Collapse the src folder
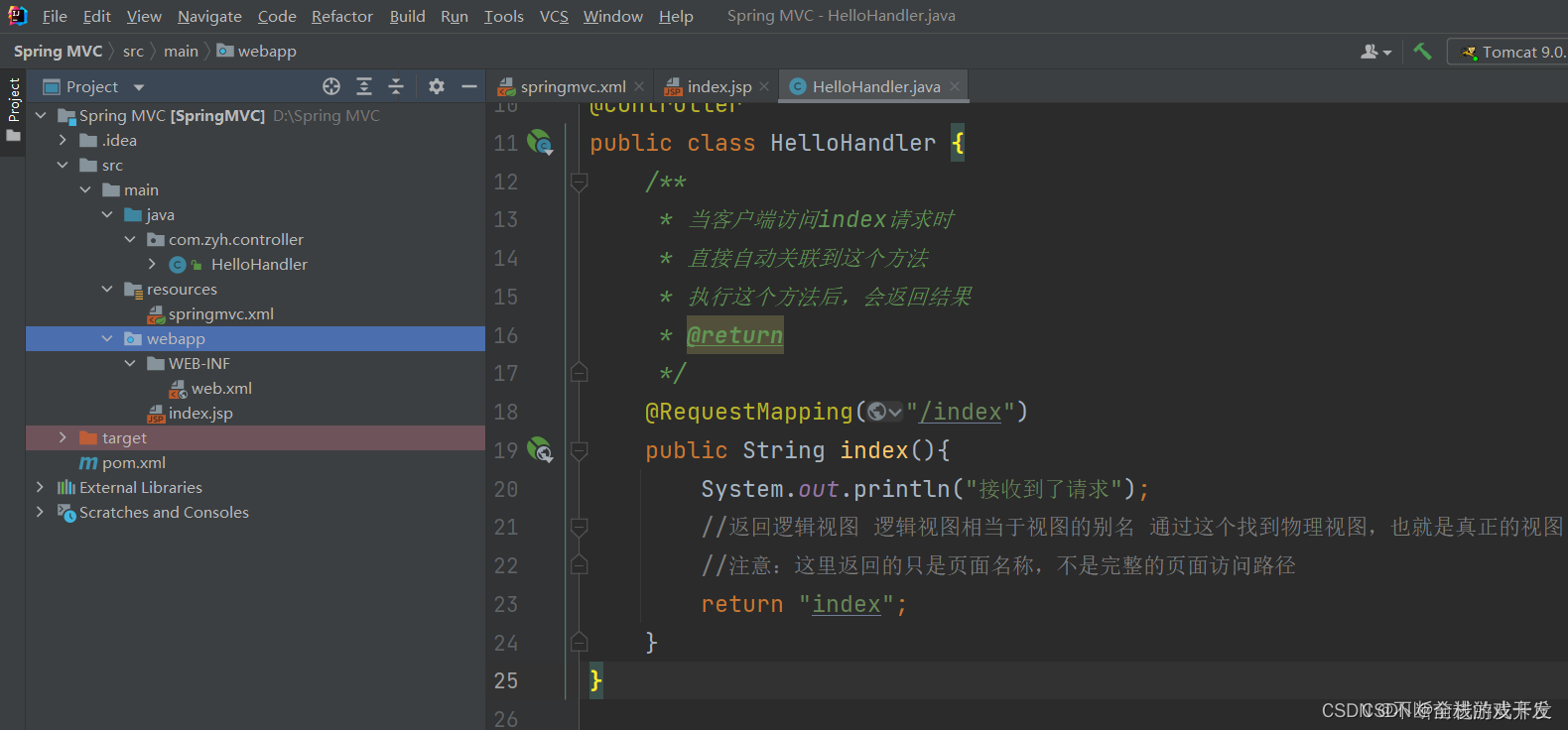This screenshot has width=1568, height=730. 63,166
